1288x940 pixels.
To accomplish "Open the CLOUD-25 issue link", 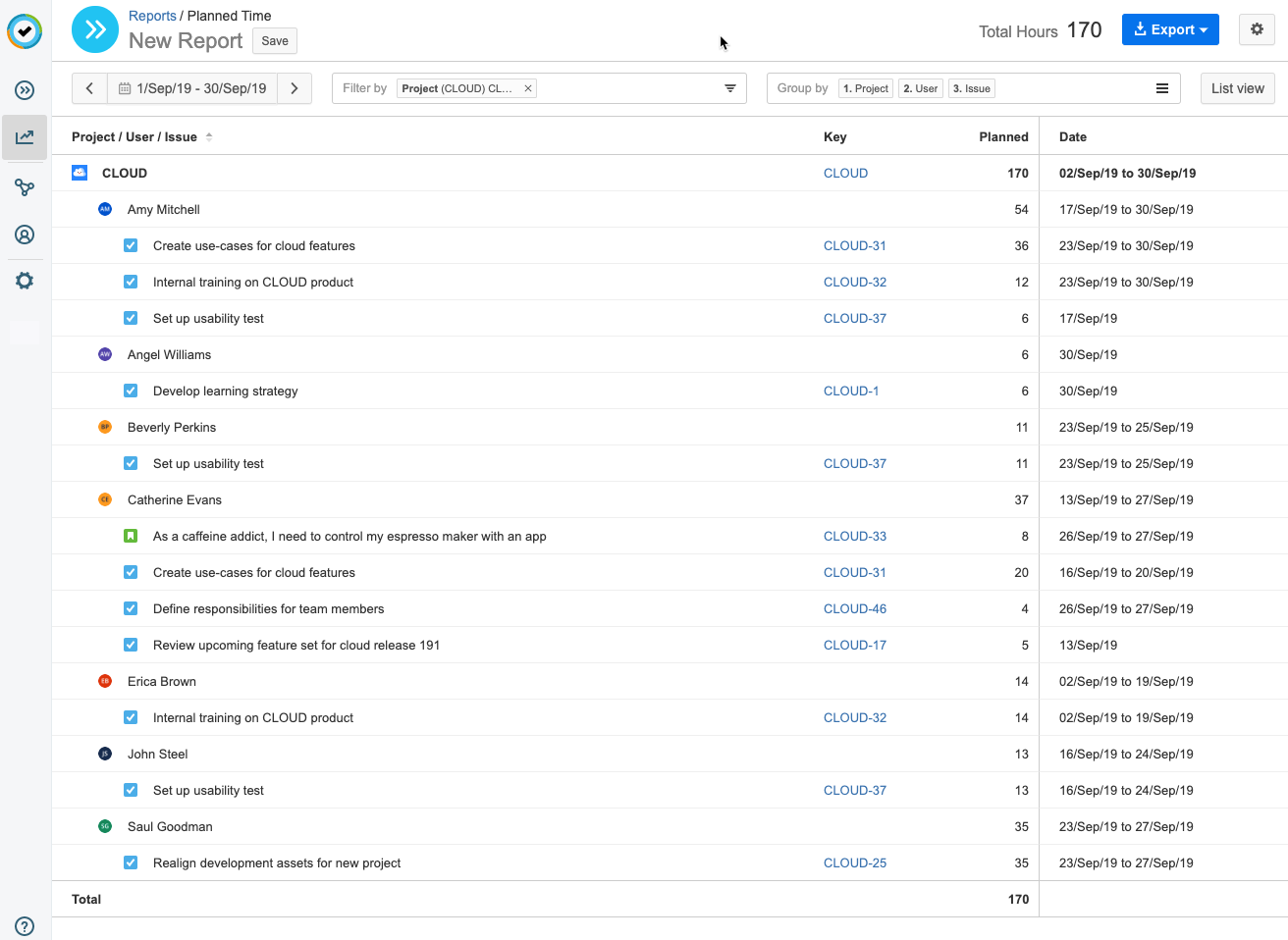I will click(x=855, y=862).
